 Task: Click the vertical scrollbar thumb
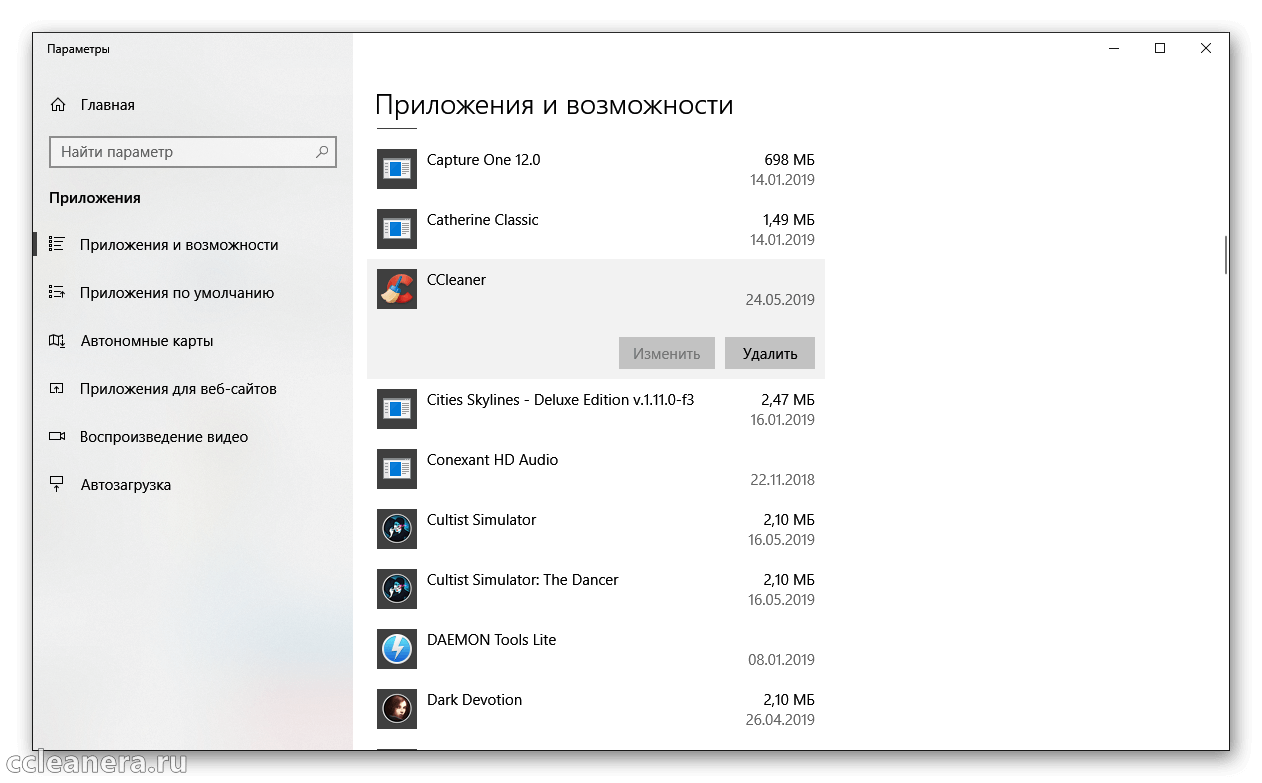pyautogui.click(x=1225, y=254)
